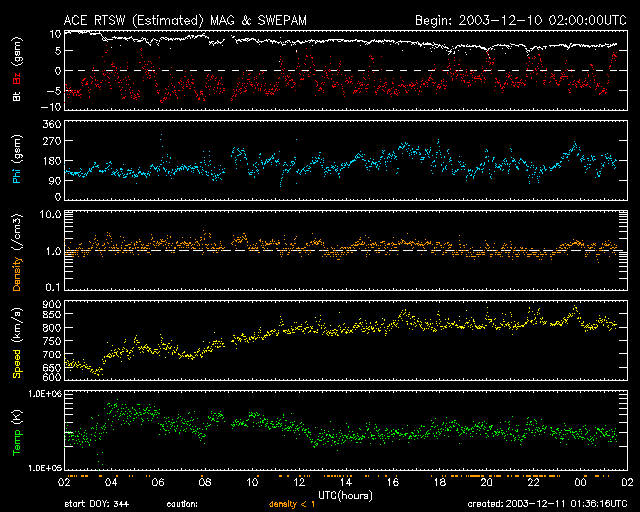Click the 'start DOY: 344' text
The image size is (640, 512).
coord(98,505)
